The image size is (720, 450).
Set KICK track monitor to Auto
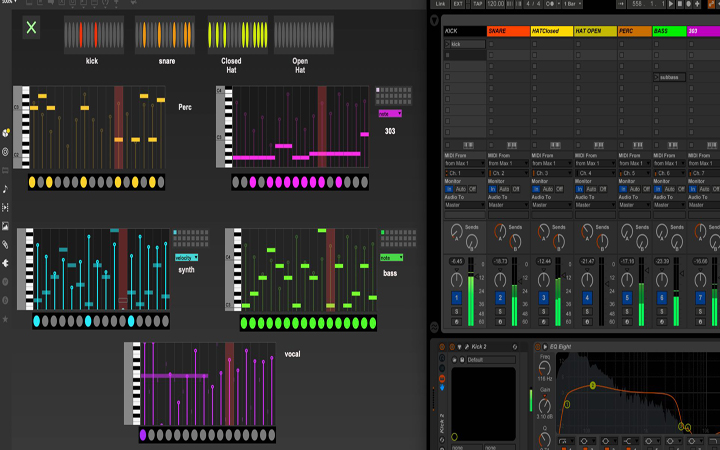tap(461, 189)
